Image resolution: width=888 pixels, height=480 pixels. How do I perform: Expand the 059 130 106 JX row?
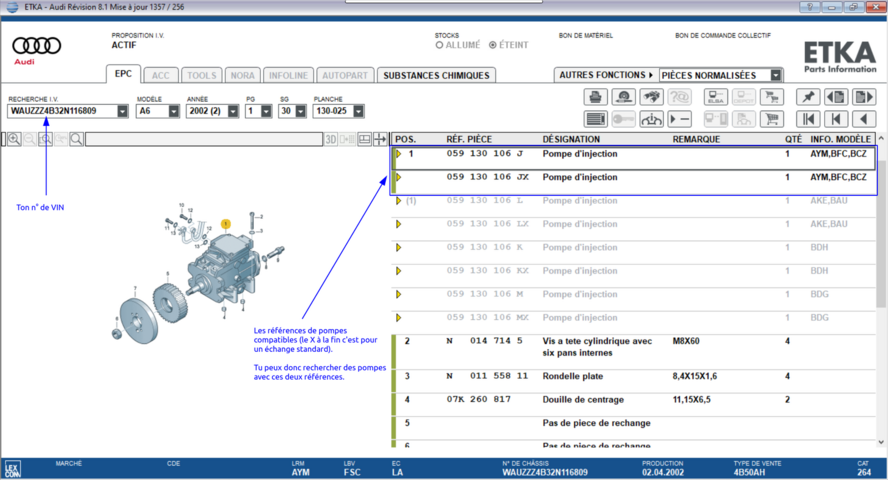coord(399,177)
